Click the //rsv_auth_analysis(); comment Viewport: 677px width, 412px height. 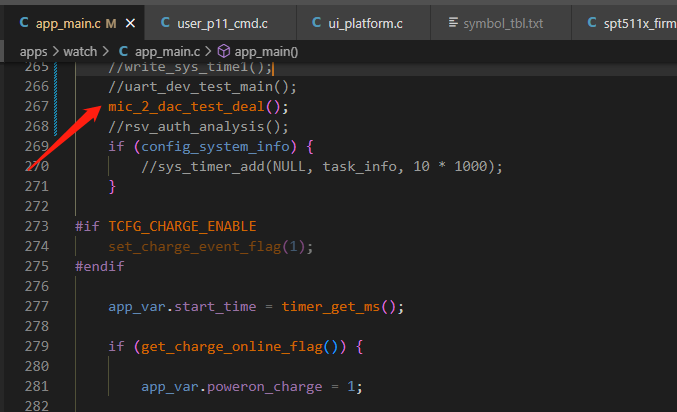(x=198, y=127)
